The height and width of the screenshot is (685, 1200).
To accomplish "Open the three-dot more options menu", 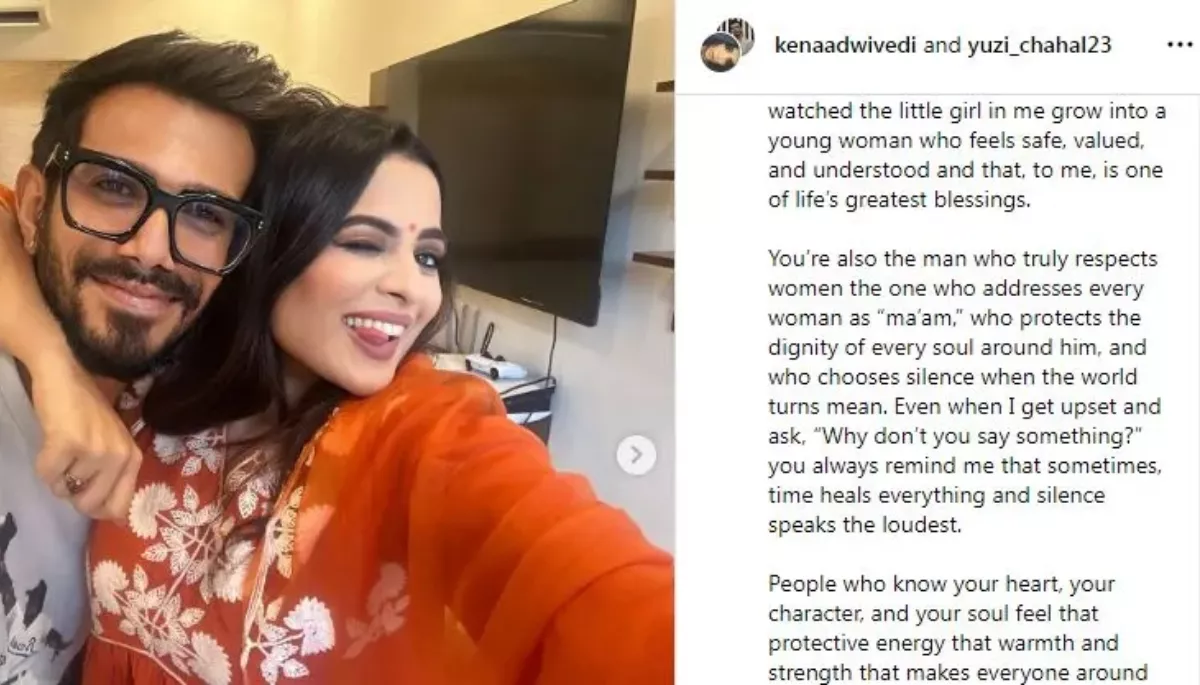I will coord(1180,46).
